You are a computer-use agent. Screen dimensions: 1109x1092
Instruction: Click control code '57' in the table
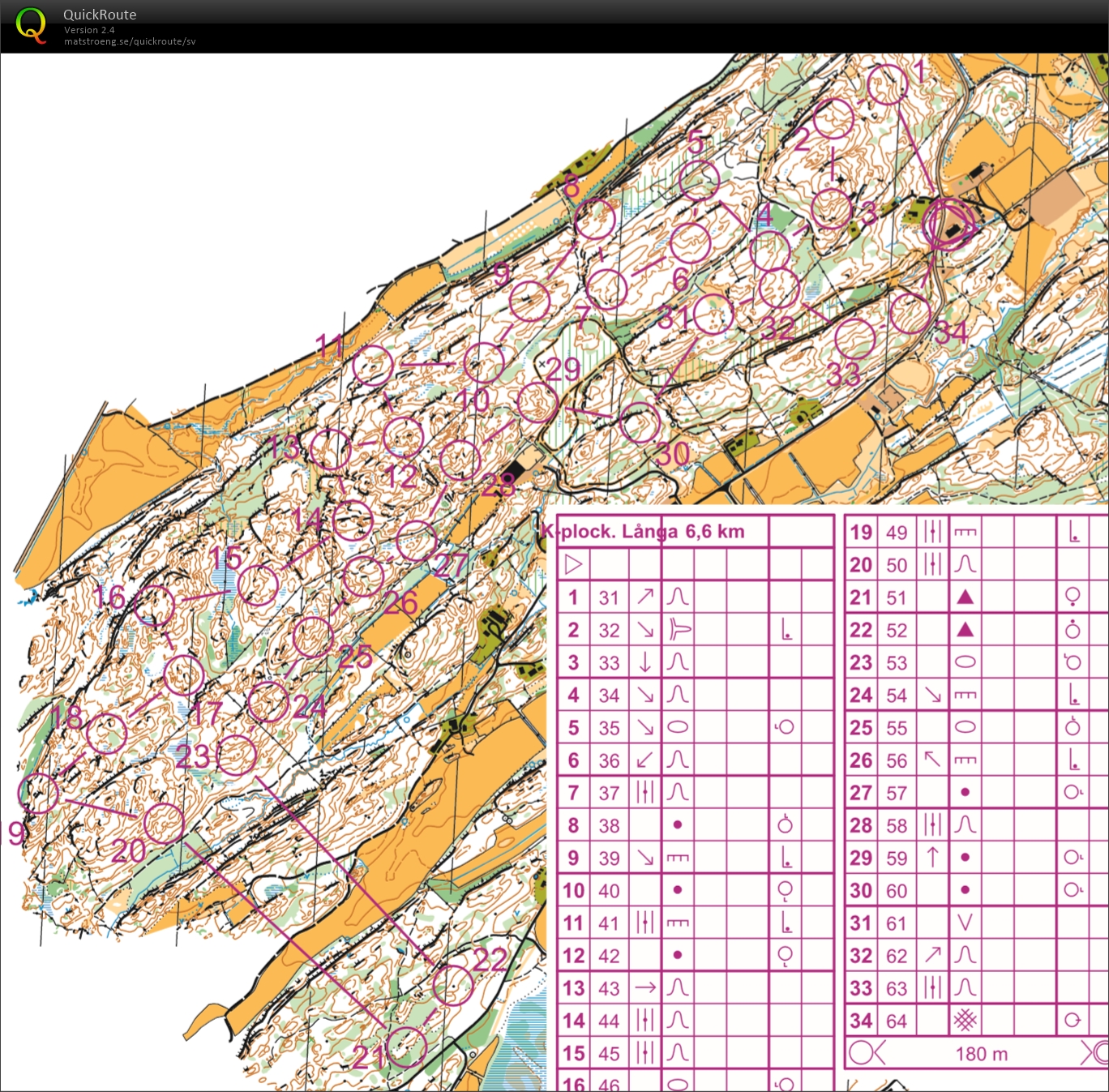(x=897, y=793)
